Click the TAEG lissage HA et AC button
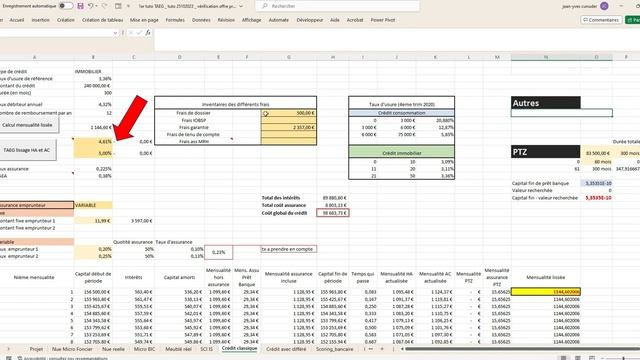This screenshot has width=640, height=360. click(27, 150)
